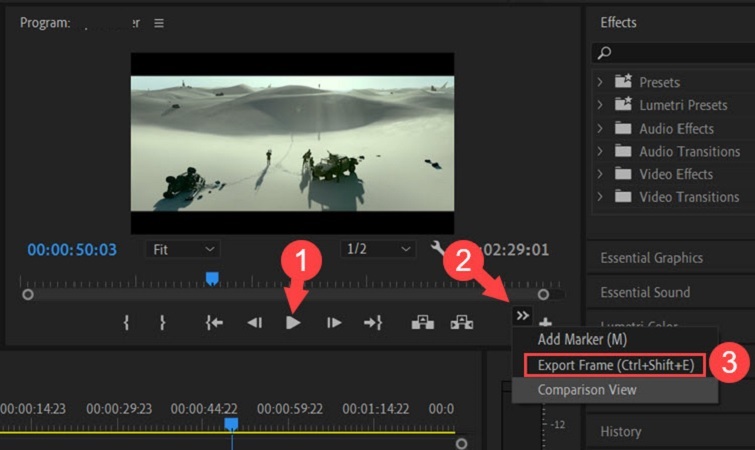Viewport: 755px width, 450px height.
Task: Click the Extract icon in transport controls
Action: click(x=461, y=323)
